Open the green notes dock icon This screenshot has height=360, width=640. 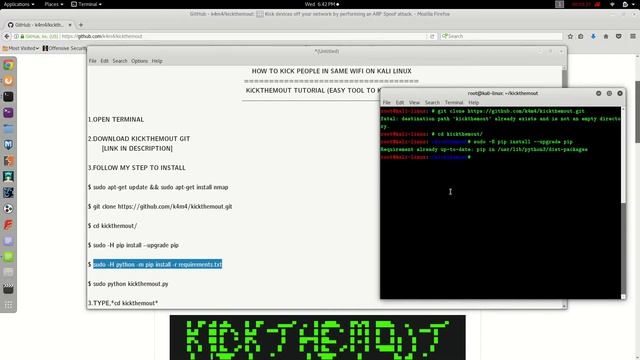8,257
